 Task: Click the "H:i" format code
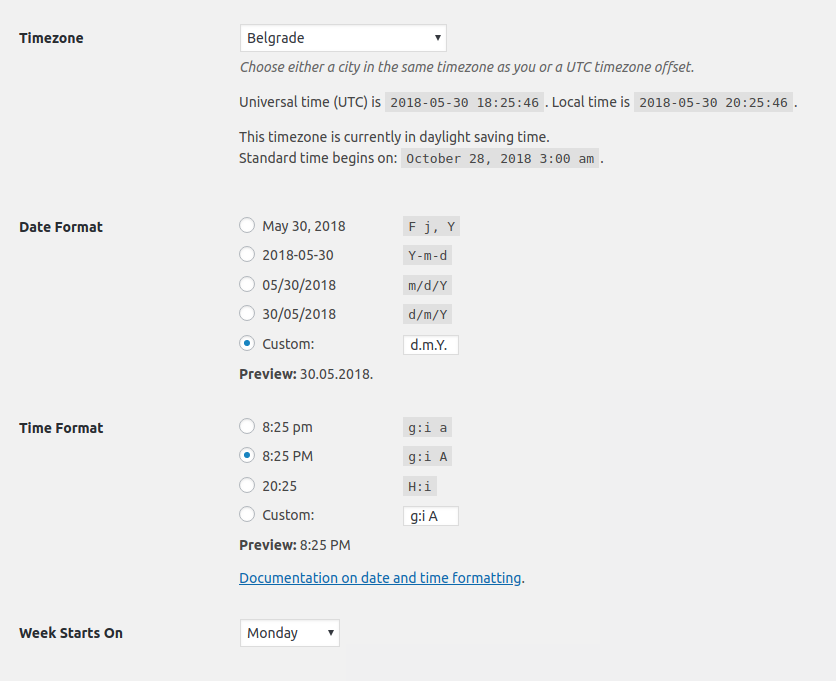pos(419,486)
